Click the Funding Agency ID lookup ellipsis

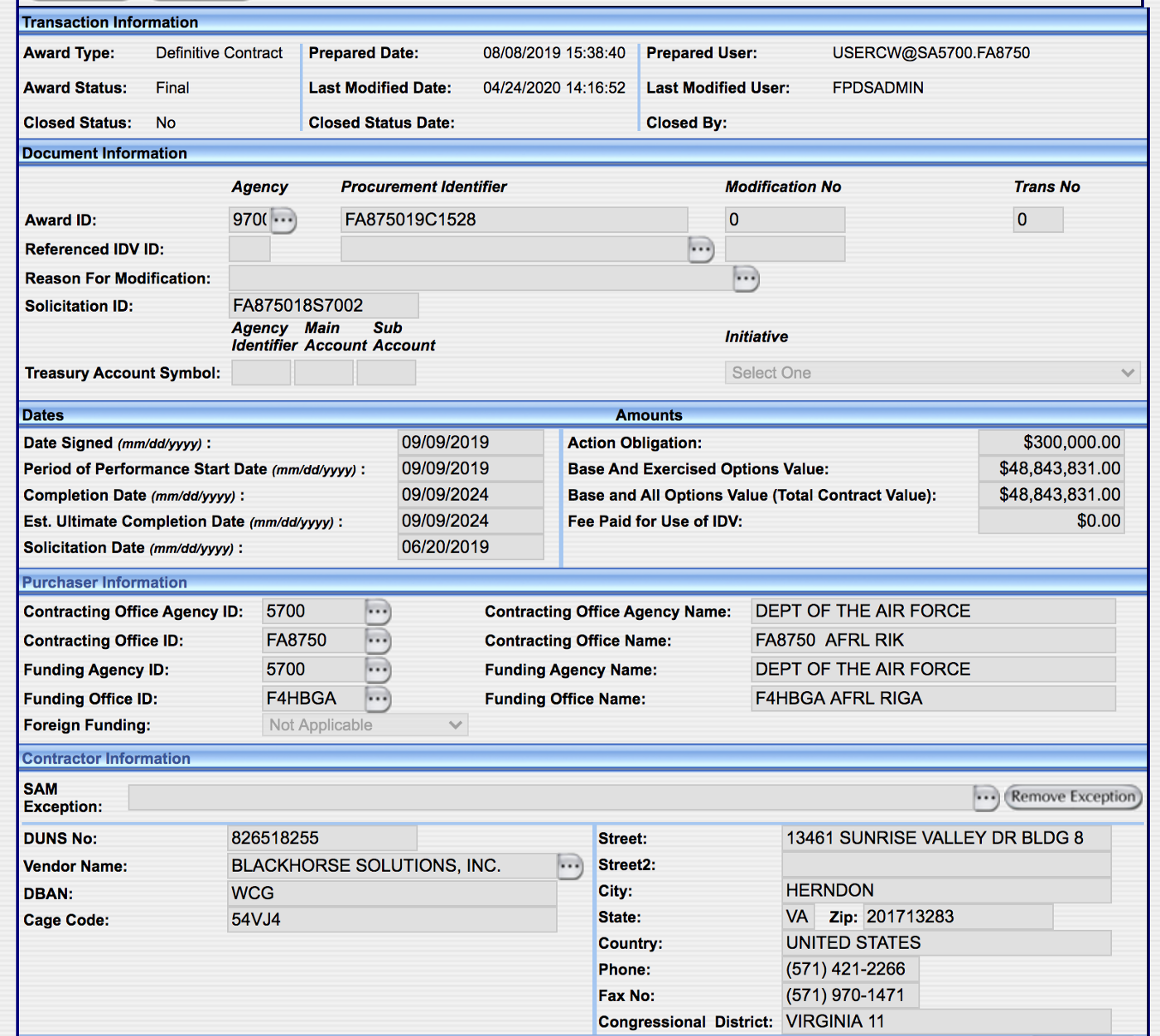point(378,670)
